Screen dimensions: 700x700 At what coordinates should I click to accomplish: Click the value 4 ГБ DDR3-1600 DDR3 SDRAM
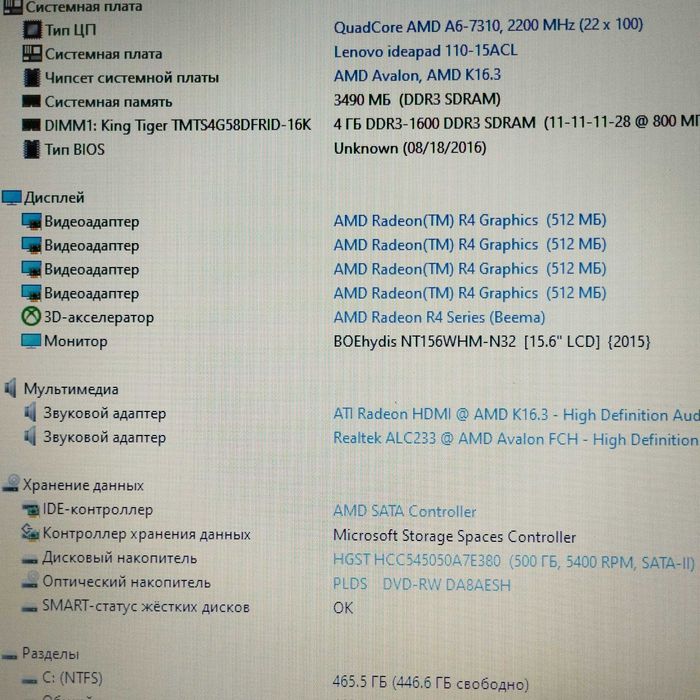pos(517,122)
